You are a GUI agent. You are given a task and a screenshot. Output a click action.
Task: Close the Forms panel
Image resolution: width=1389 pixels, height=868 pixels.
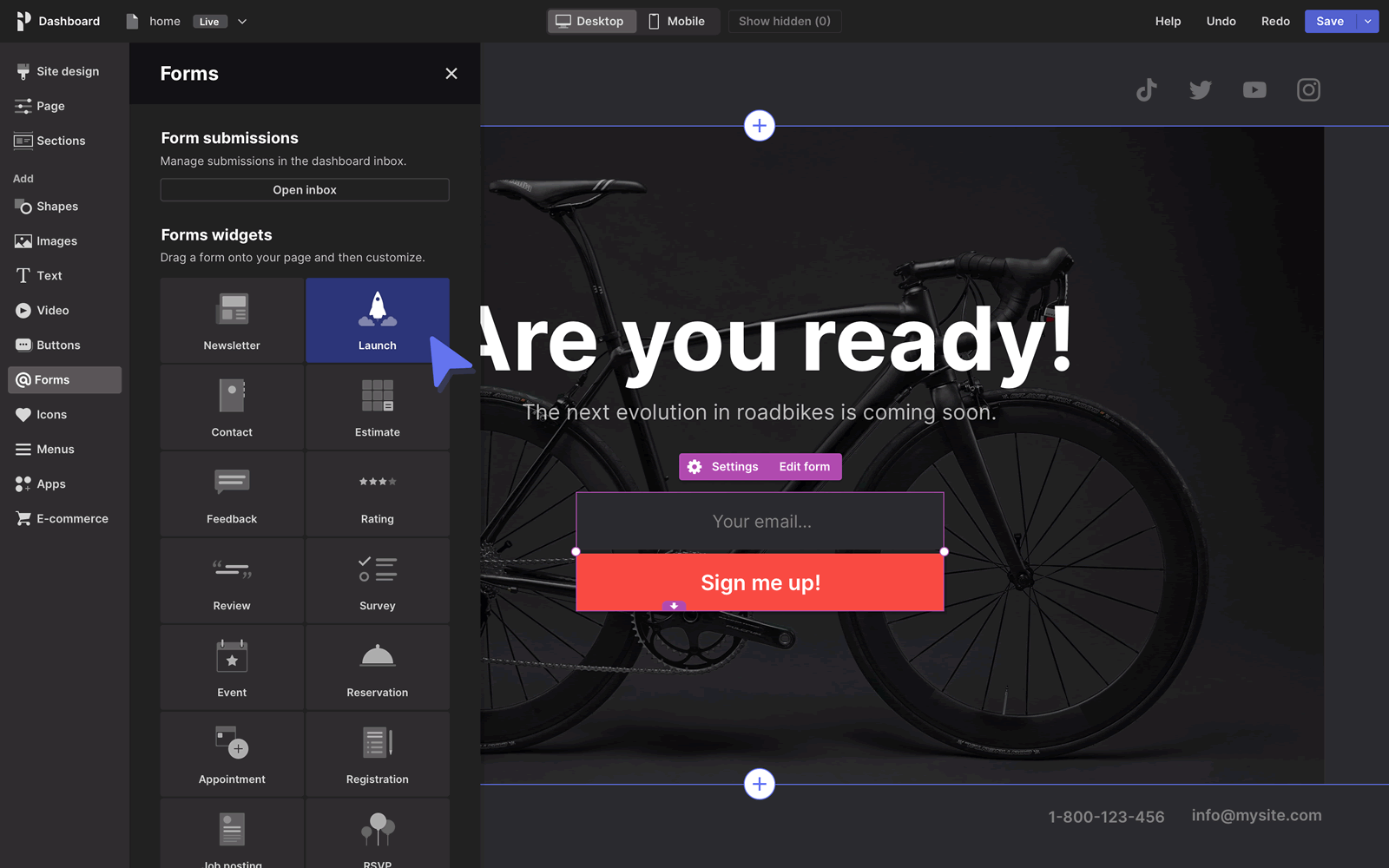pyautogui.click(x=451, y=74)
